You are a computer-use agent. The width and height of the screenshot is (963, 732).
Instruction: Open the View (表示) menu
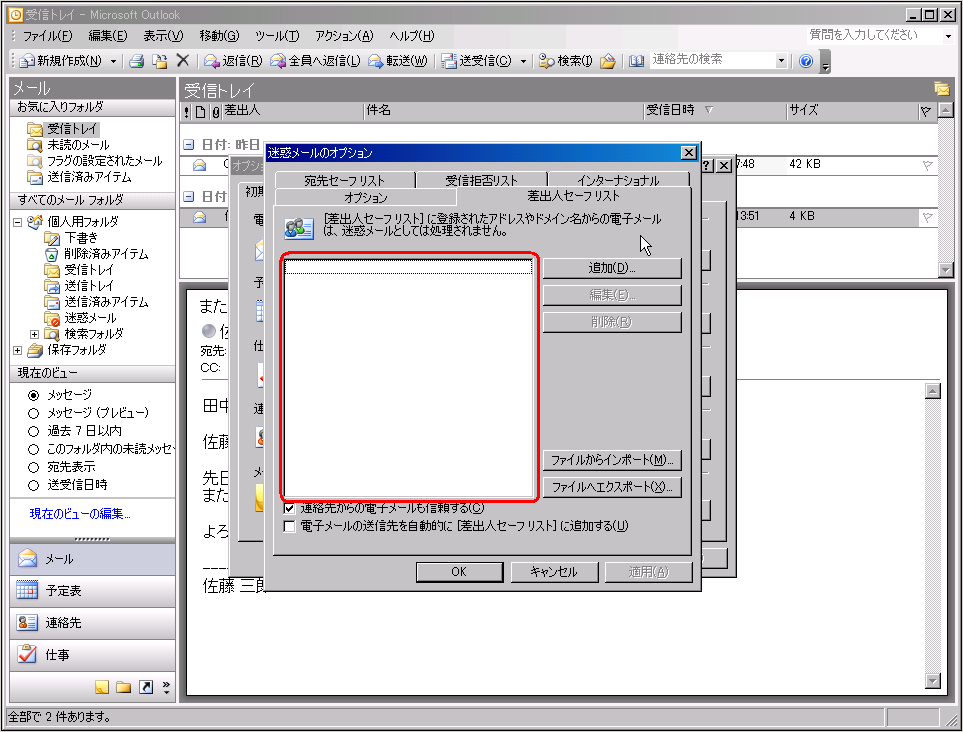(x=163, y=36)
